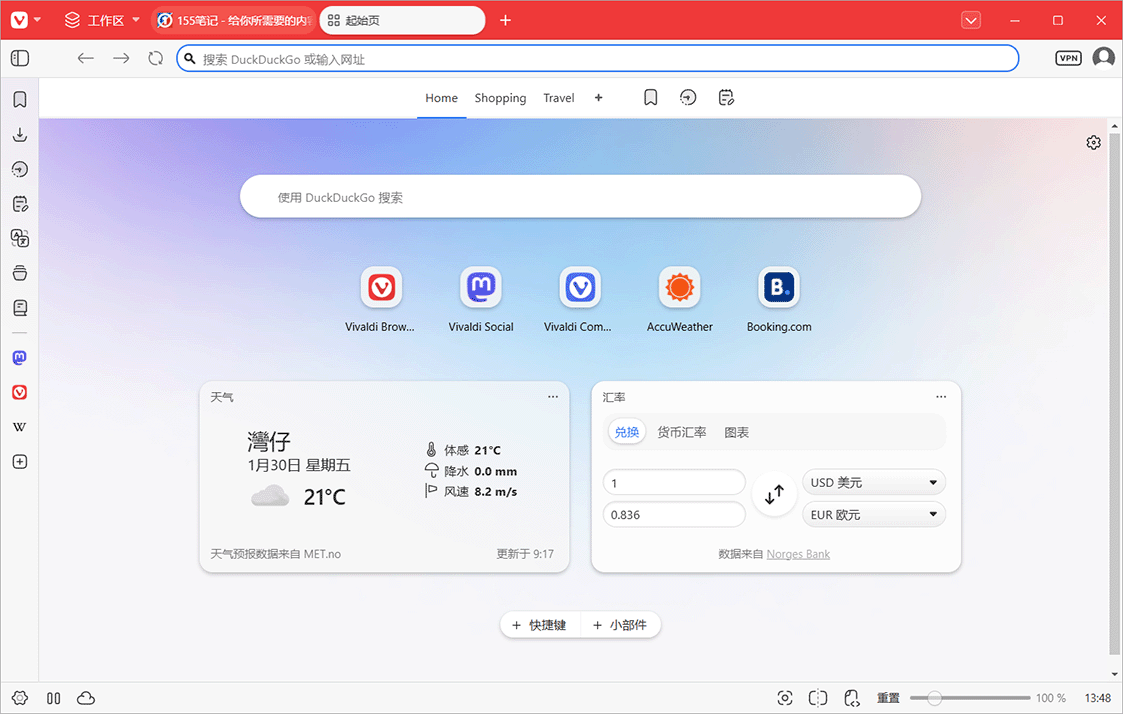Open the Downloads panel in sidebar

coord(19,135)
